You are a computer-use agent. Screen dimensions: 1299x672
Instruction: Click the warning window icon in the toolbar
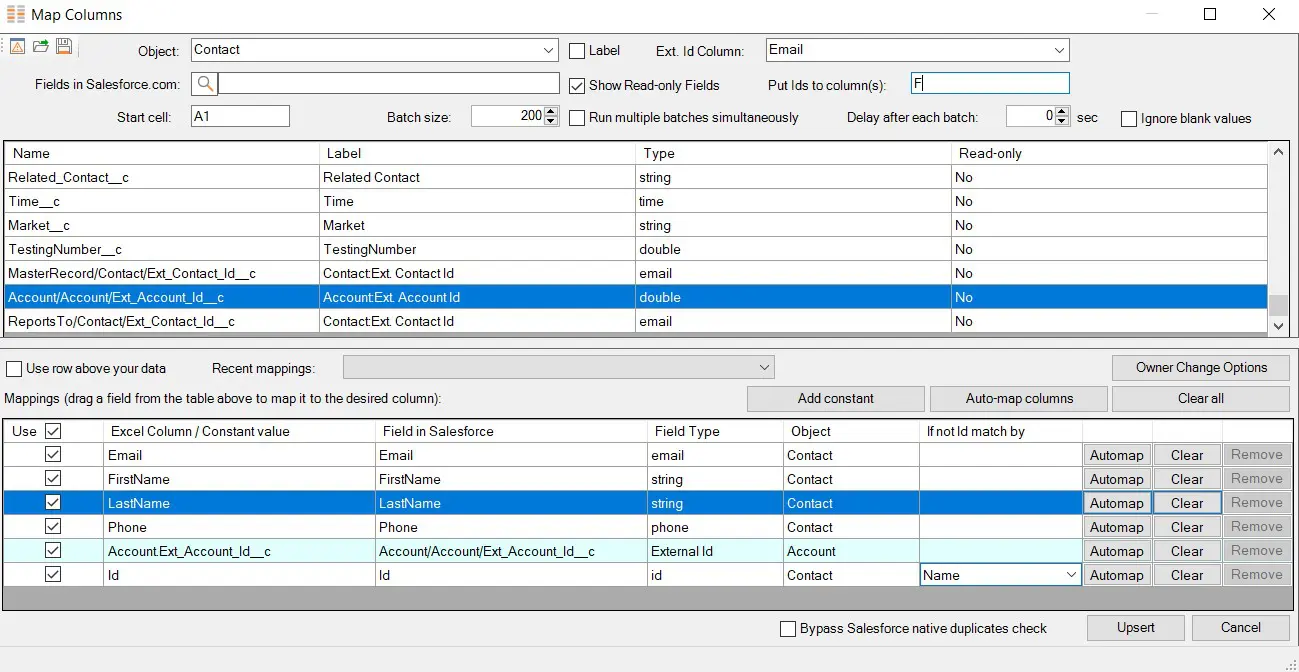[x=17, y=47]
